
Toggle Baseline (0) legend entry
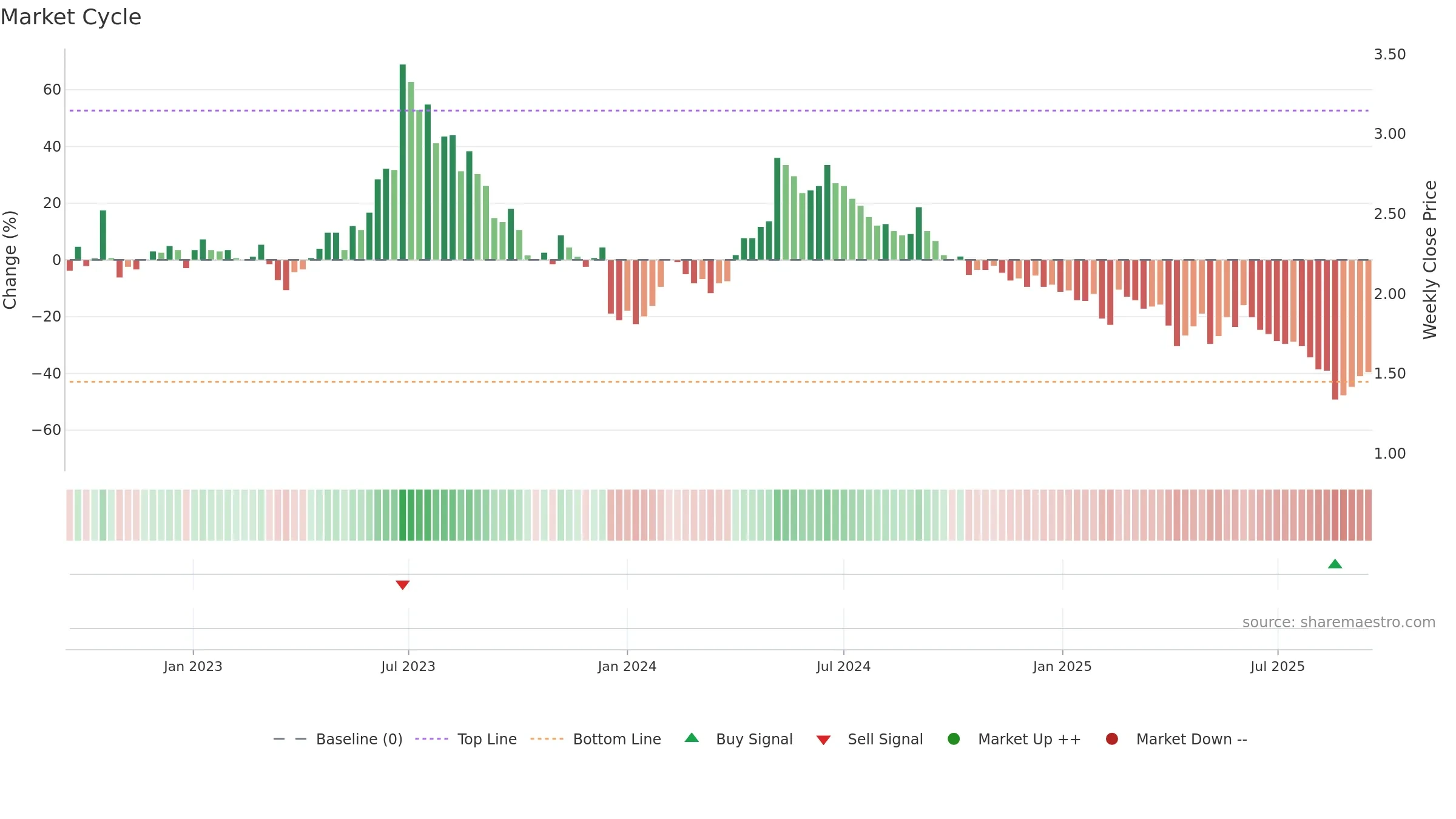point(338,739)
